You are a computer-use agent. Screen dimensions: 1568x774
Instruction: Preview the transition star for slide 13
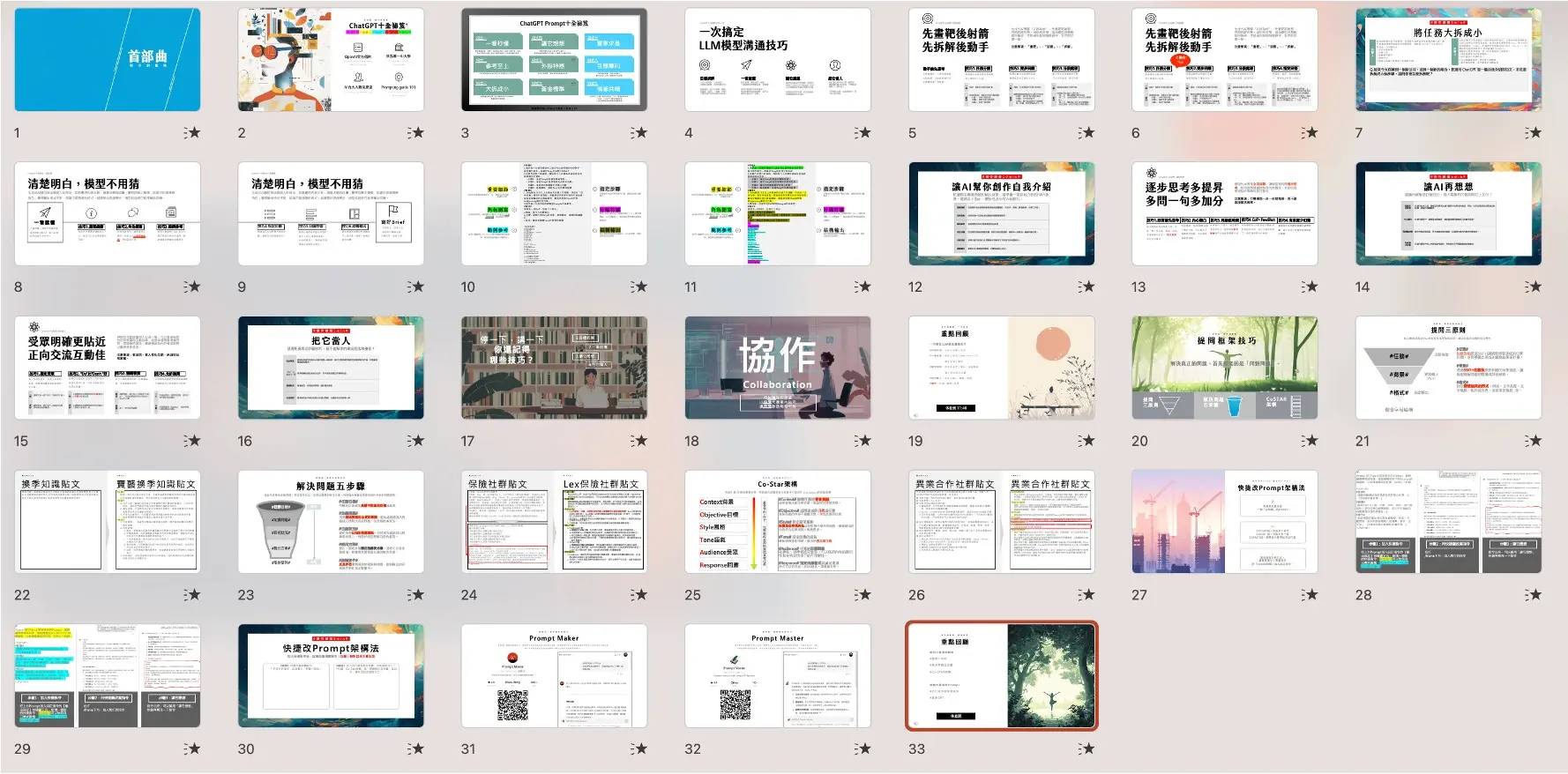click(1310, 287)
